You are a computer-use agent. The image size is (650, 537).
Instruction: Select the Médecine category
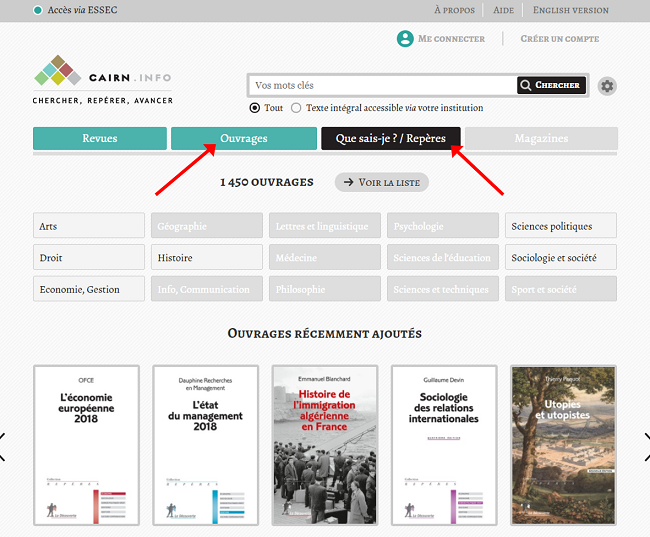coord(325,257)
